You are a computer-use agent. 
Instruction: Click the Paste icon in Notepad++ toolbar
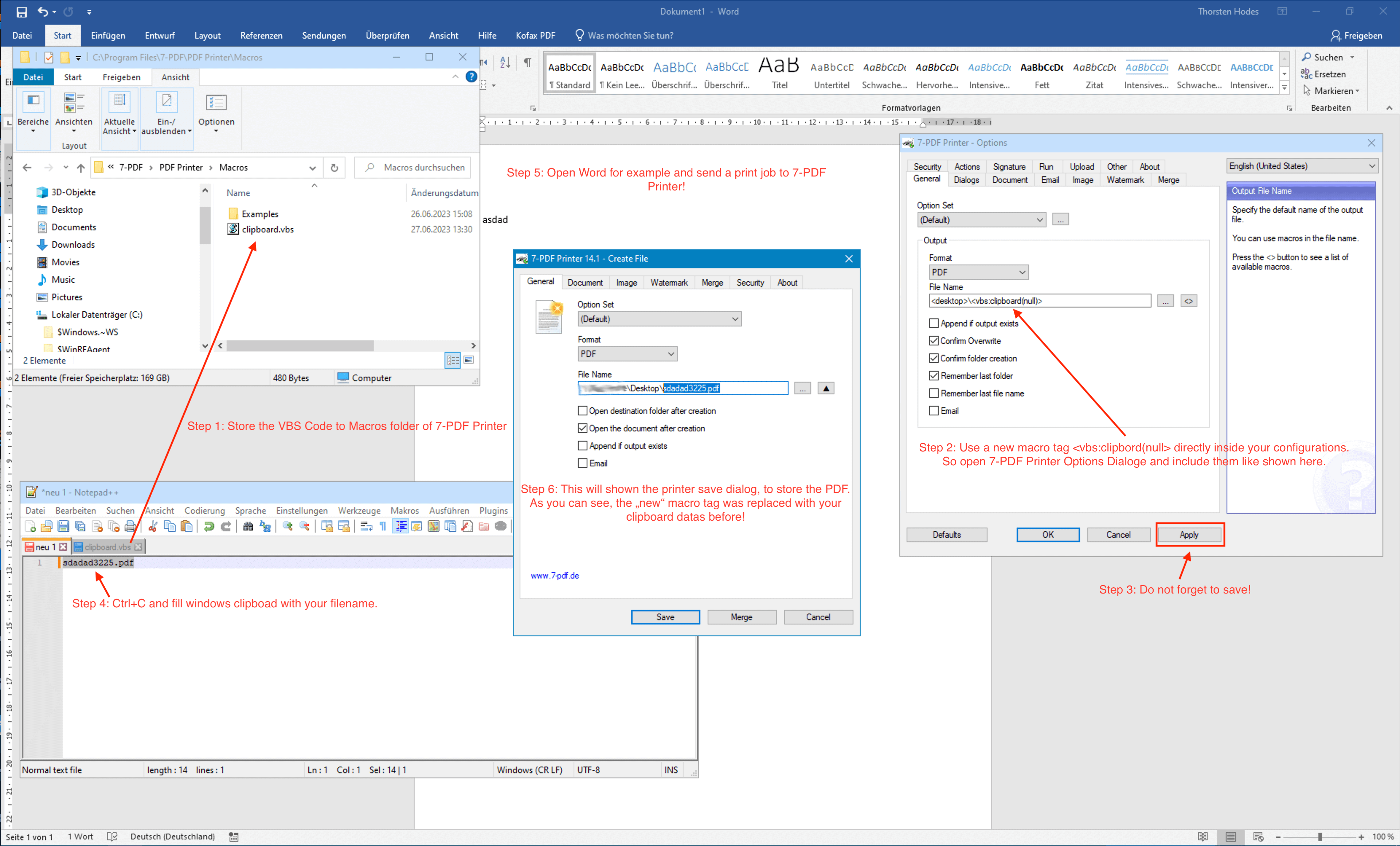[x=186, y=526]
